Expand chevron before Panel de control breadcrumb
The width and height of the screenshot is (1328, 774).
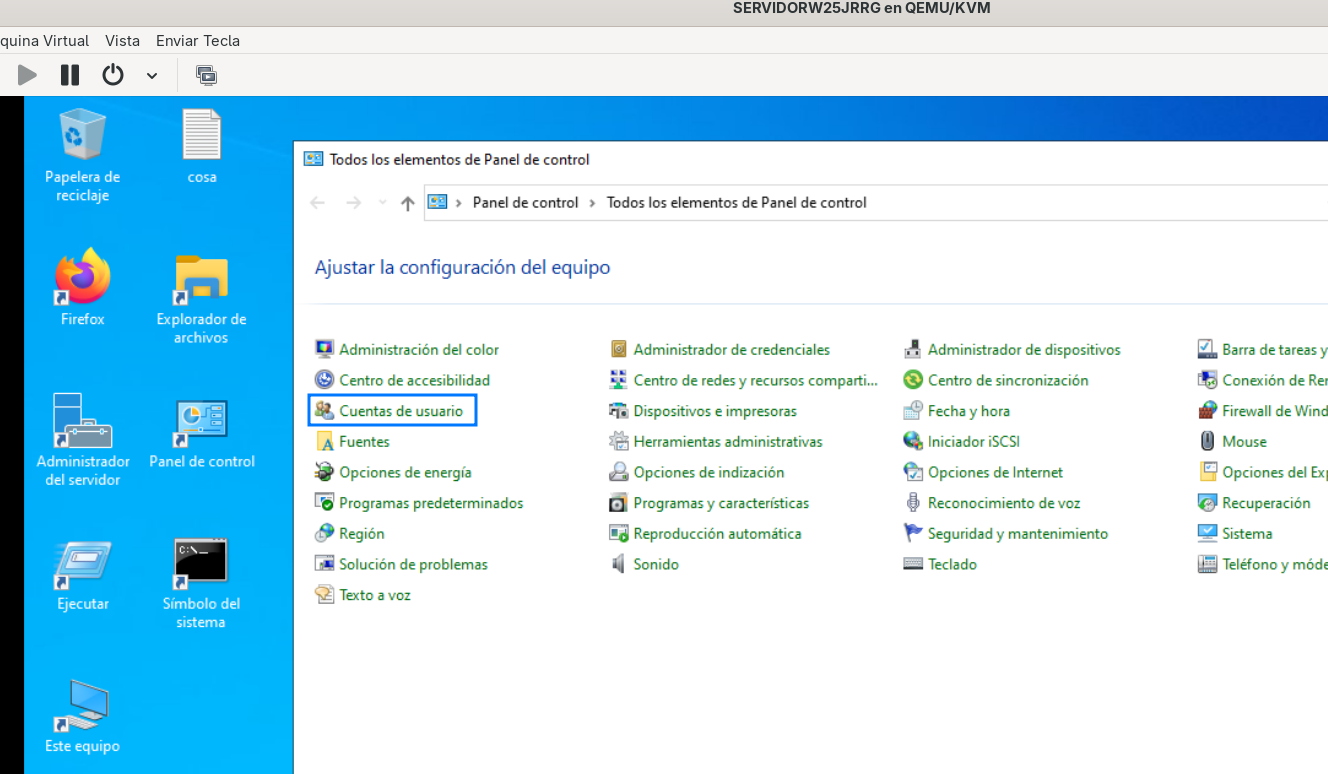(x=459, y=203)
